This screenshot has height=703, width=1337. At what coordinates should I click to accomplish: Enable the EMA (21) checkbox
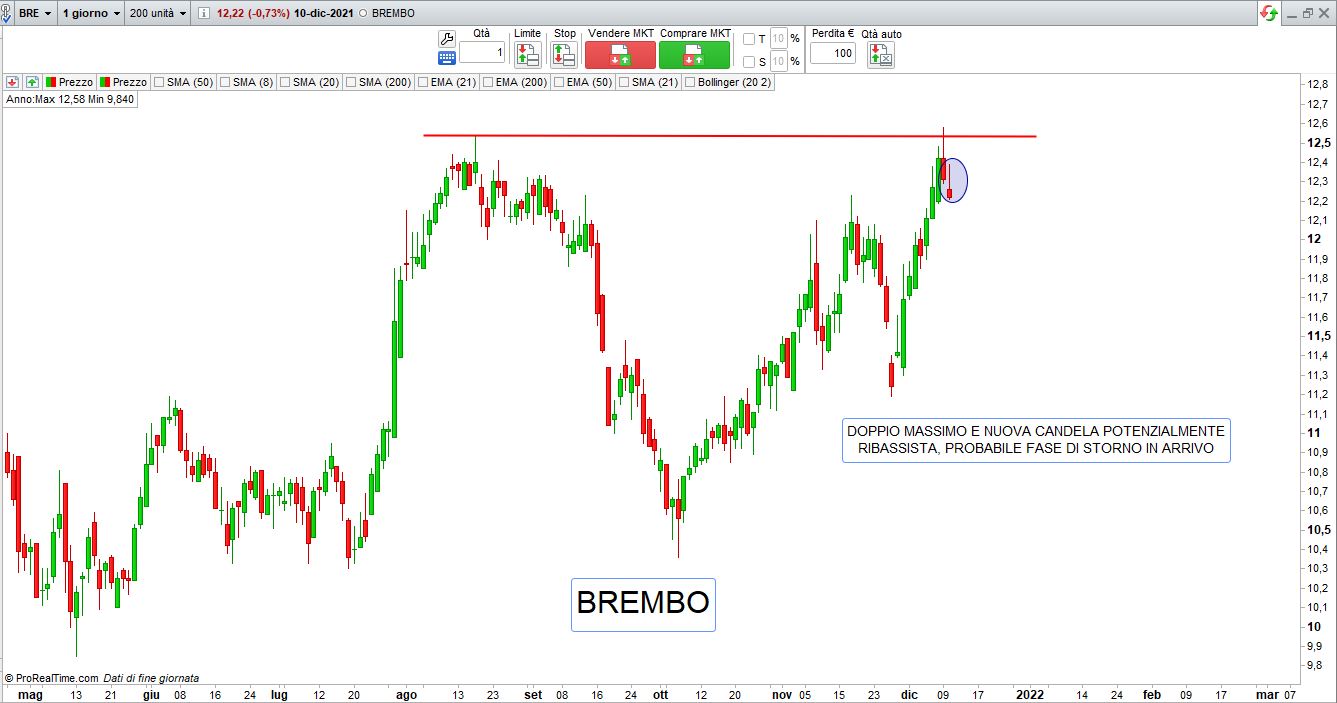423,82
